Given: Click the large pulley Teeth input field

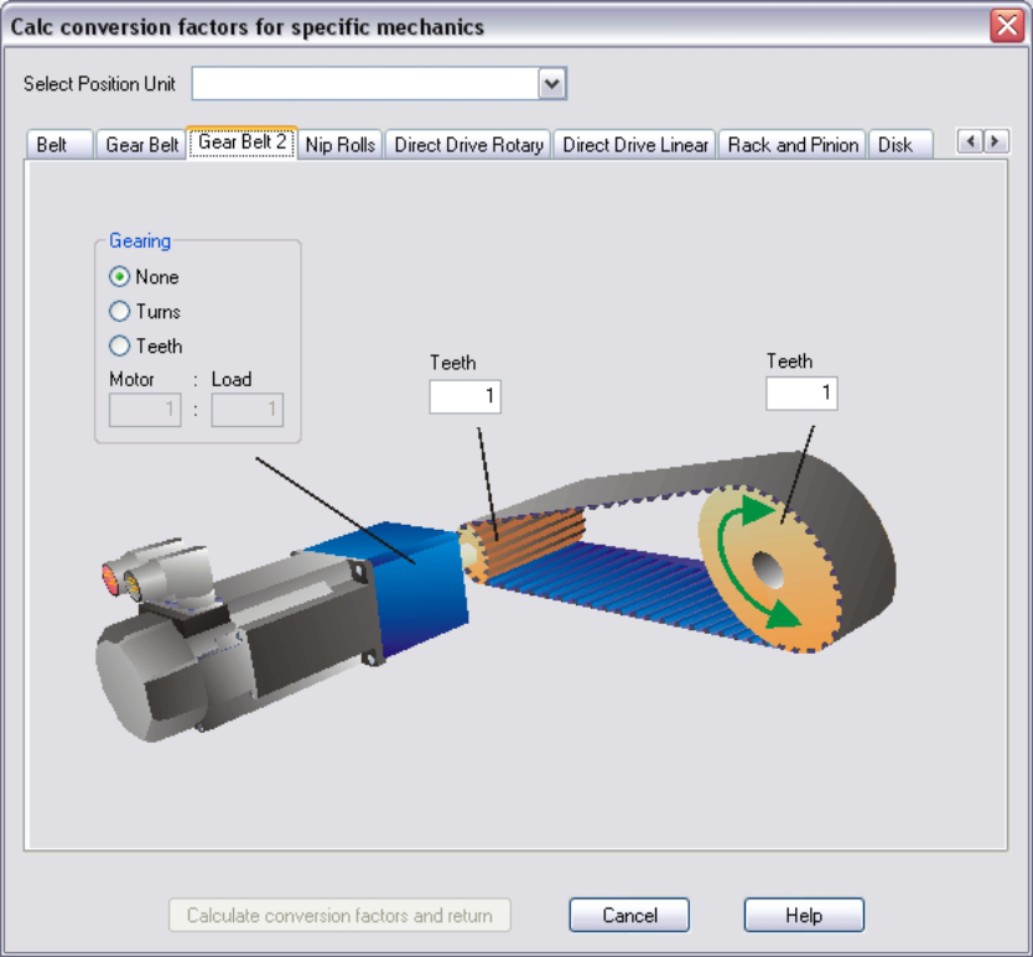Looking at the screenshot, I should click(x=801, y=394).
